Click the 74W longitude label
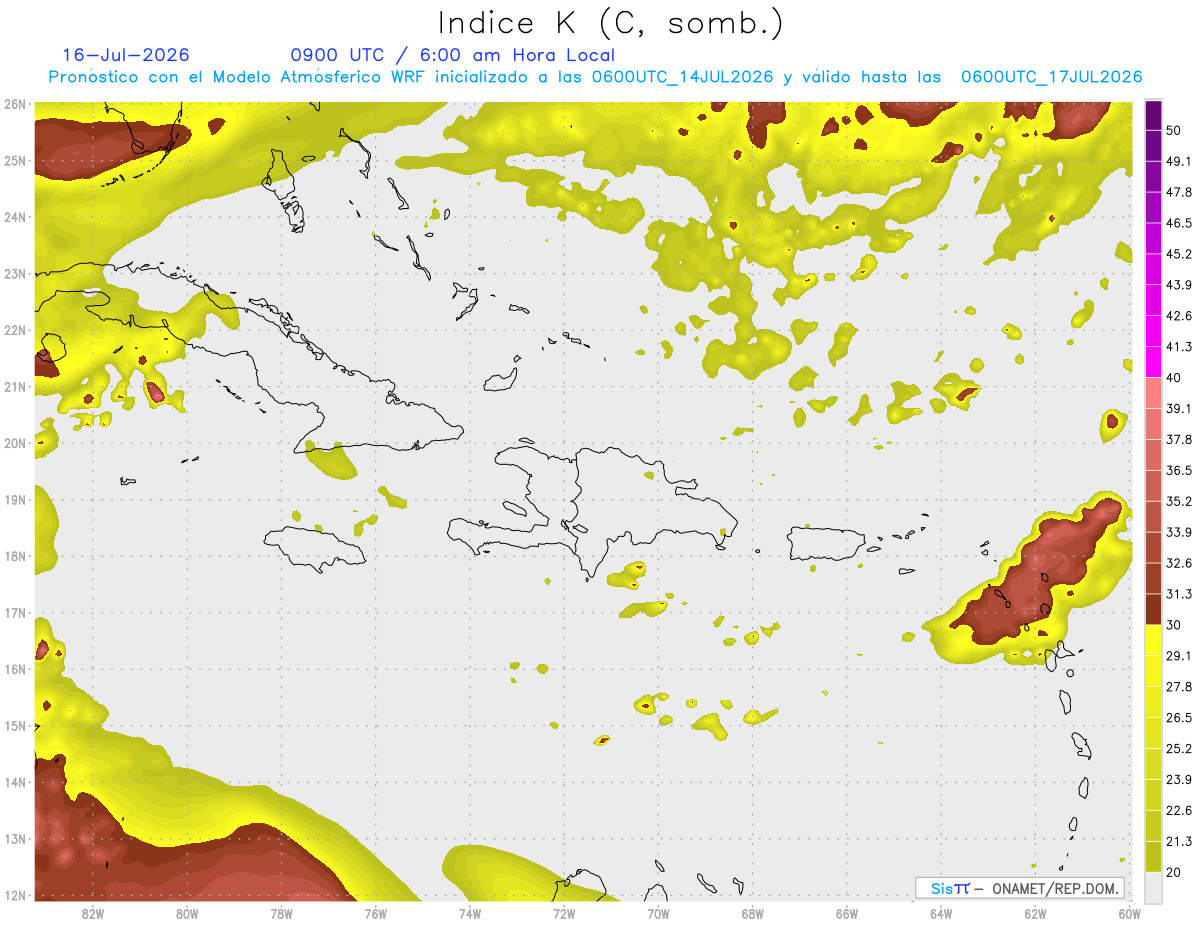The height and width of the screenshot is (927, 1200). point(470,913)
